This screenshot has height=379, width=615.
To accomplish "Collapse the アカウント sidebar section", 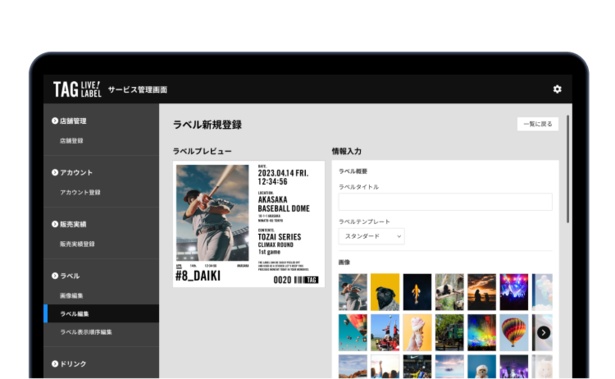I will click(x=72, y=173).
